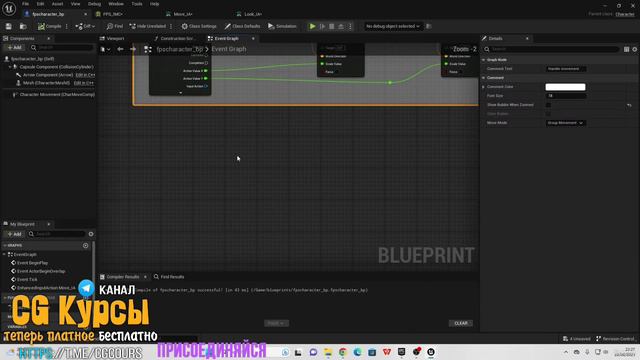
Task: Open play options three-dot menu
Action: 350,26
